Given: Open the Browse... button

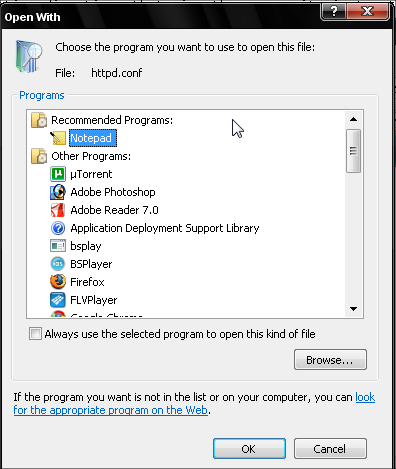Looking at the screenshot, I should [330, 360].
